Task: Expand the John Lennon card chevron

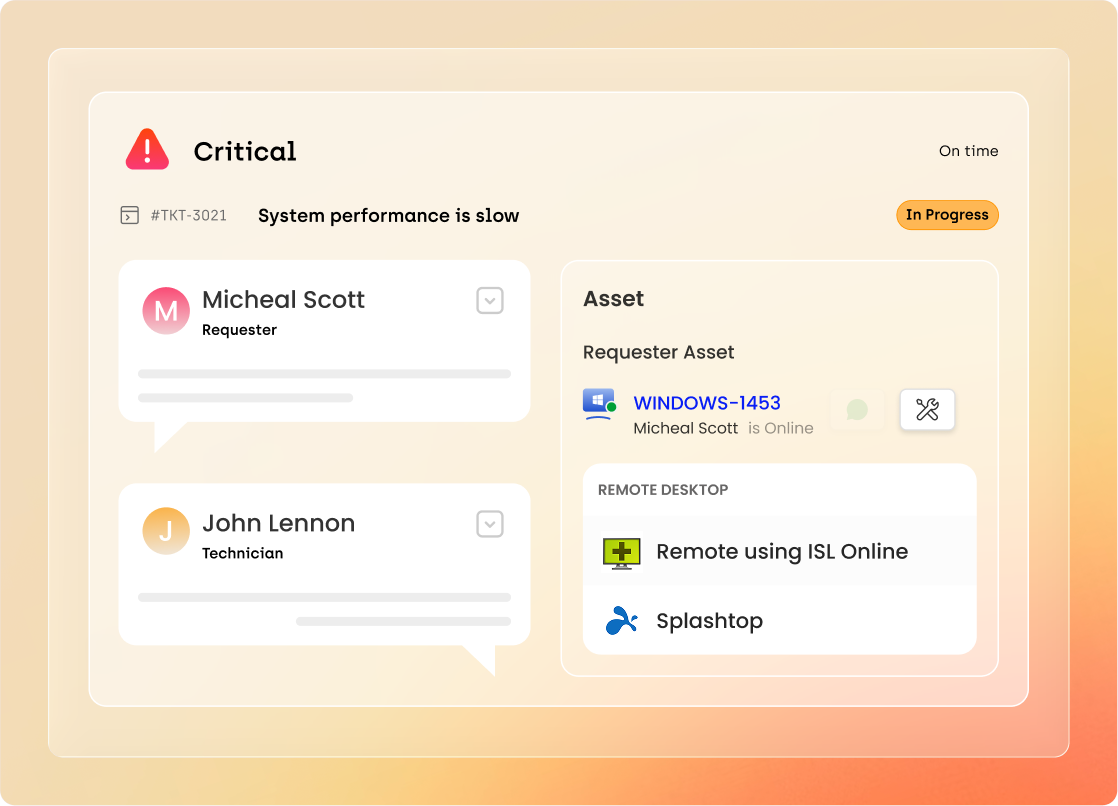Action: pos(489,524)
